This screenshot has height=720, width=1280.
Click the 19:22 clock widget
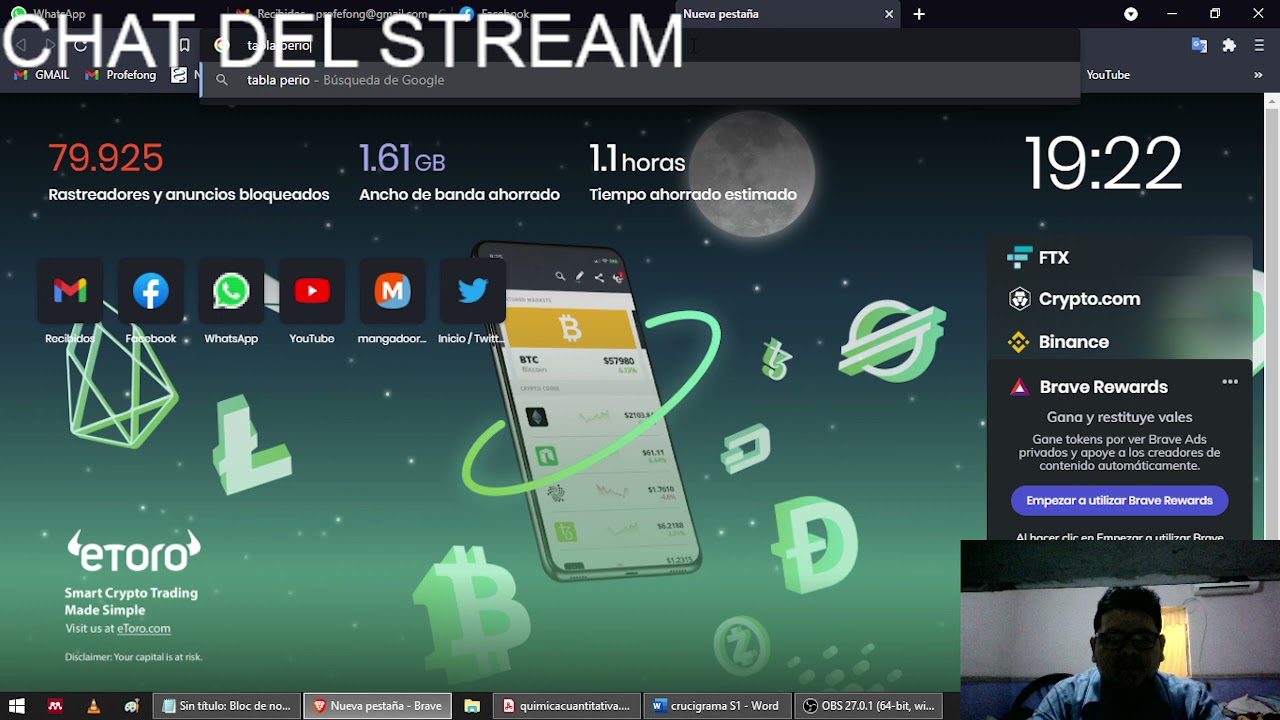[x=1103, y=163]
